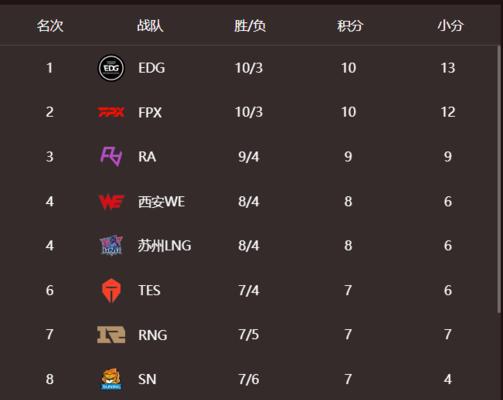
Task: Select the red WE team logo
Action: coord(111,201)
